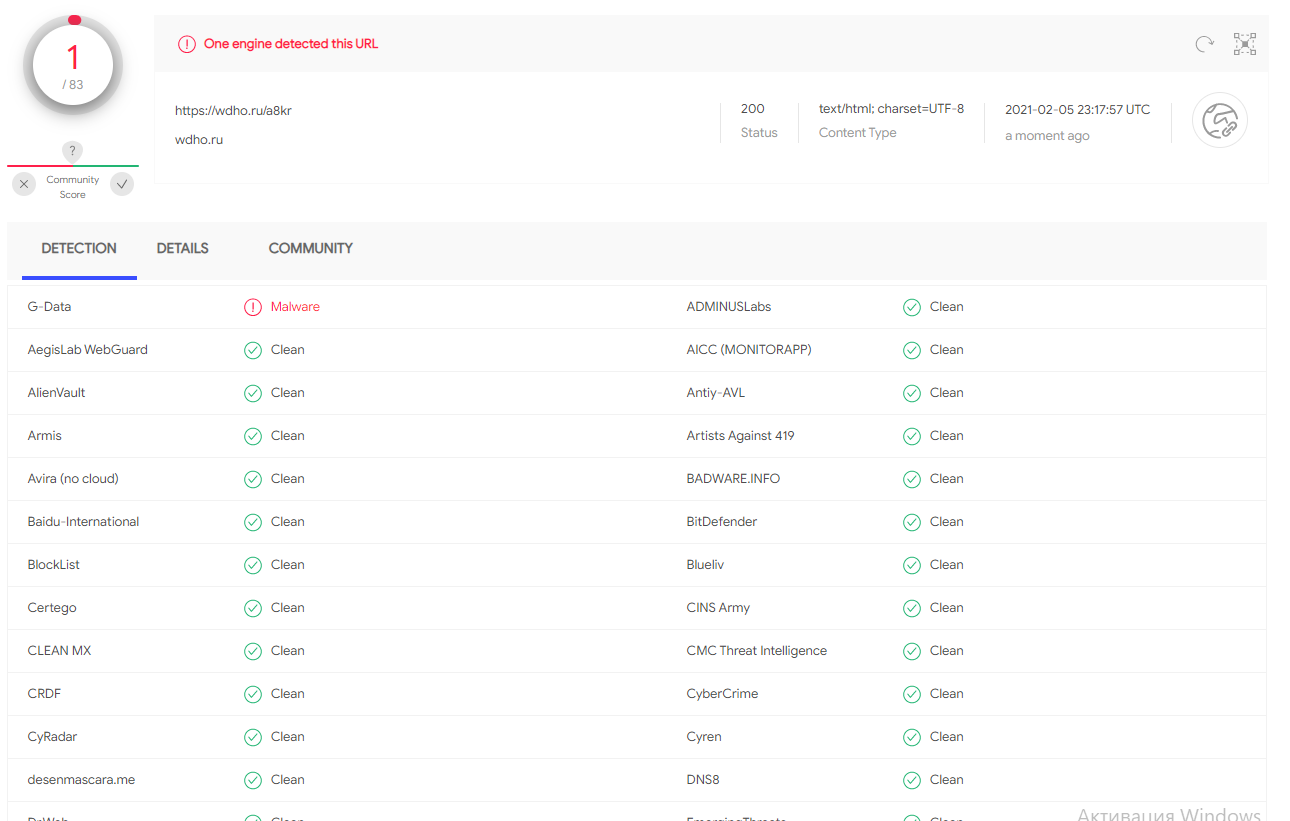Open the COMMUNITY tab

(311, 248)
